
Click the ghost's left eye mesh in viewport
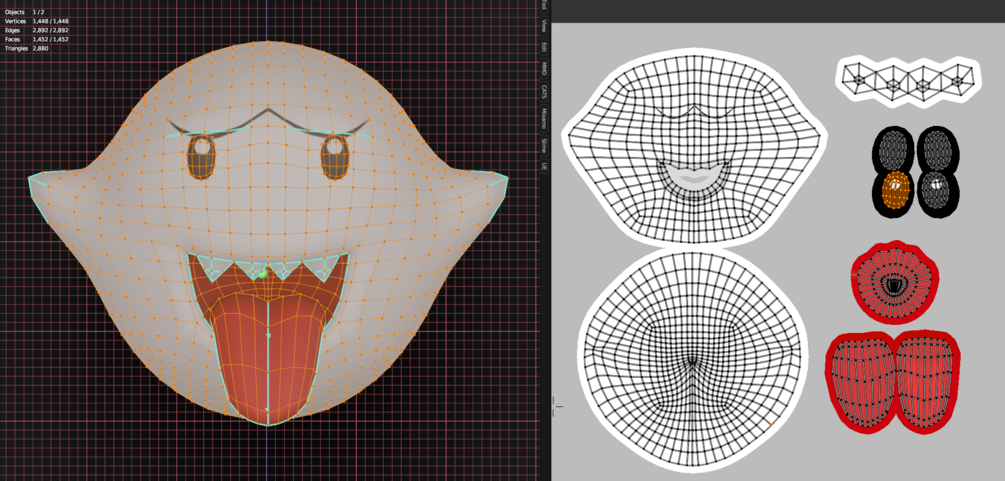pos(201,156)
